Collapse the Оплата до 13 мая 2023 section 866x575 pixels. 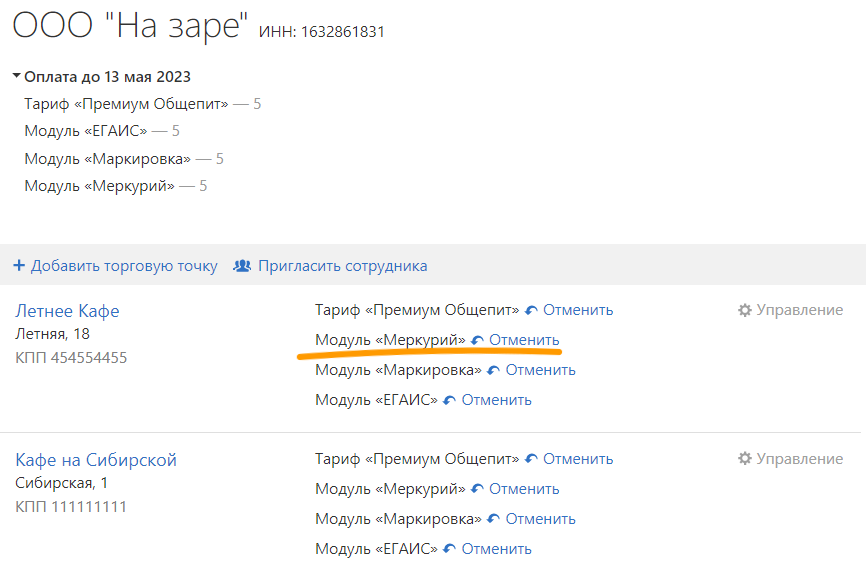tap(17, 76)
